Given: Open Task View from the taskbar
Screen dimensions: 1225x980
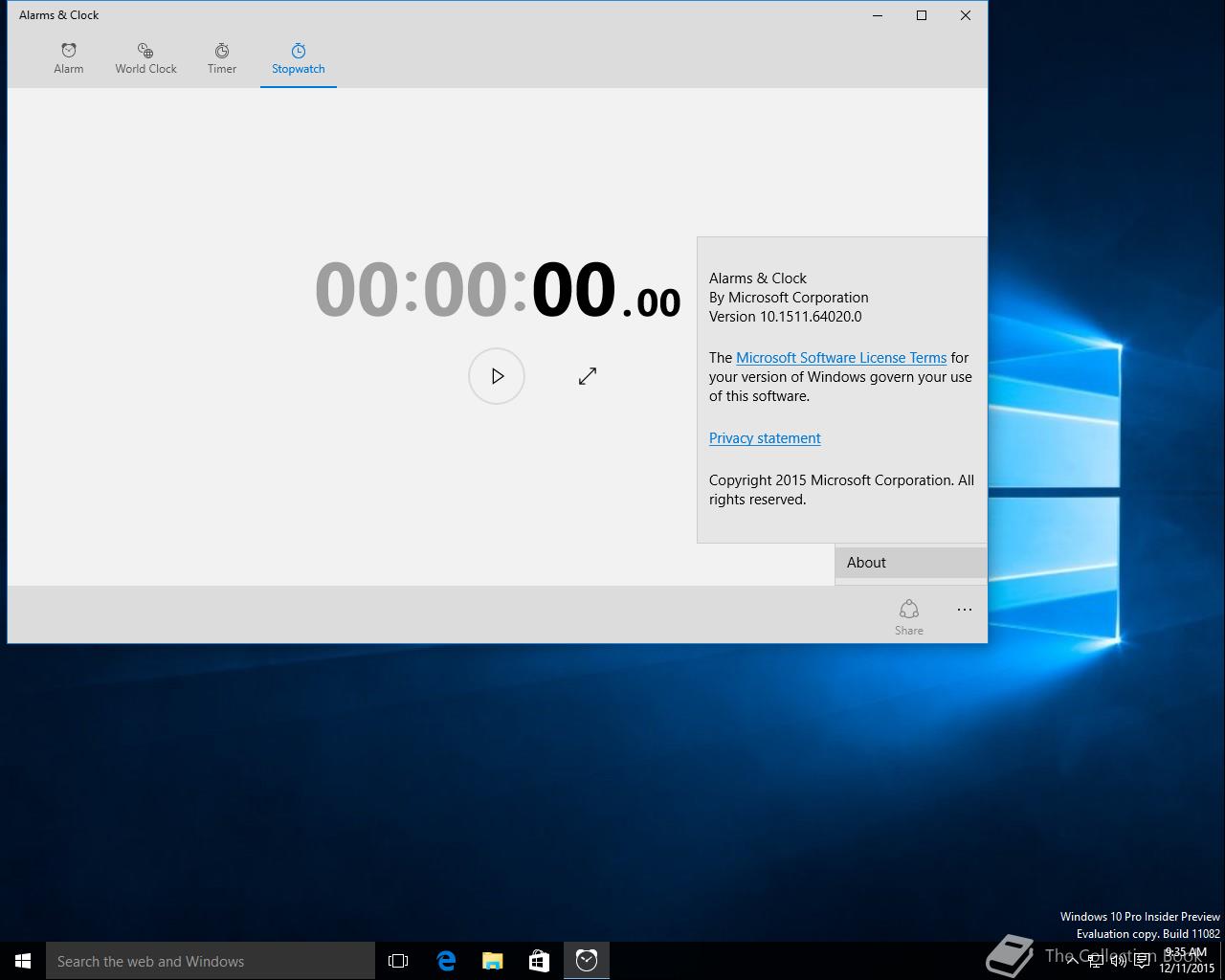Looking at the screenshot, I should click(398, 961).
